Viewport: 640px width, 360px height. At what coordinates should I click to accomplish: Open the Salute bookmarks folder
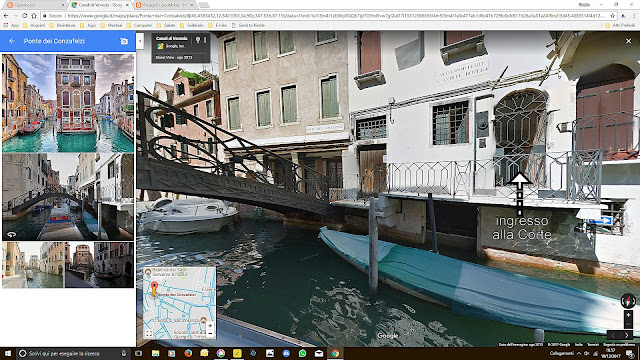pyautogui.click(x=166, y=25)
